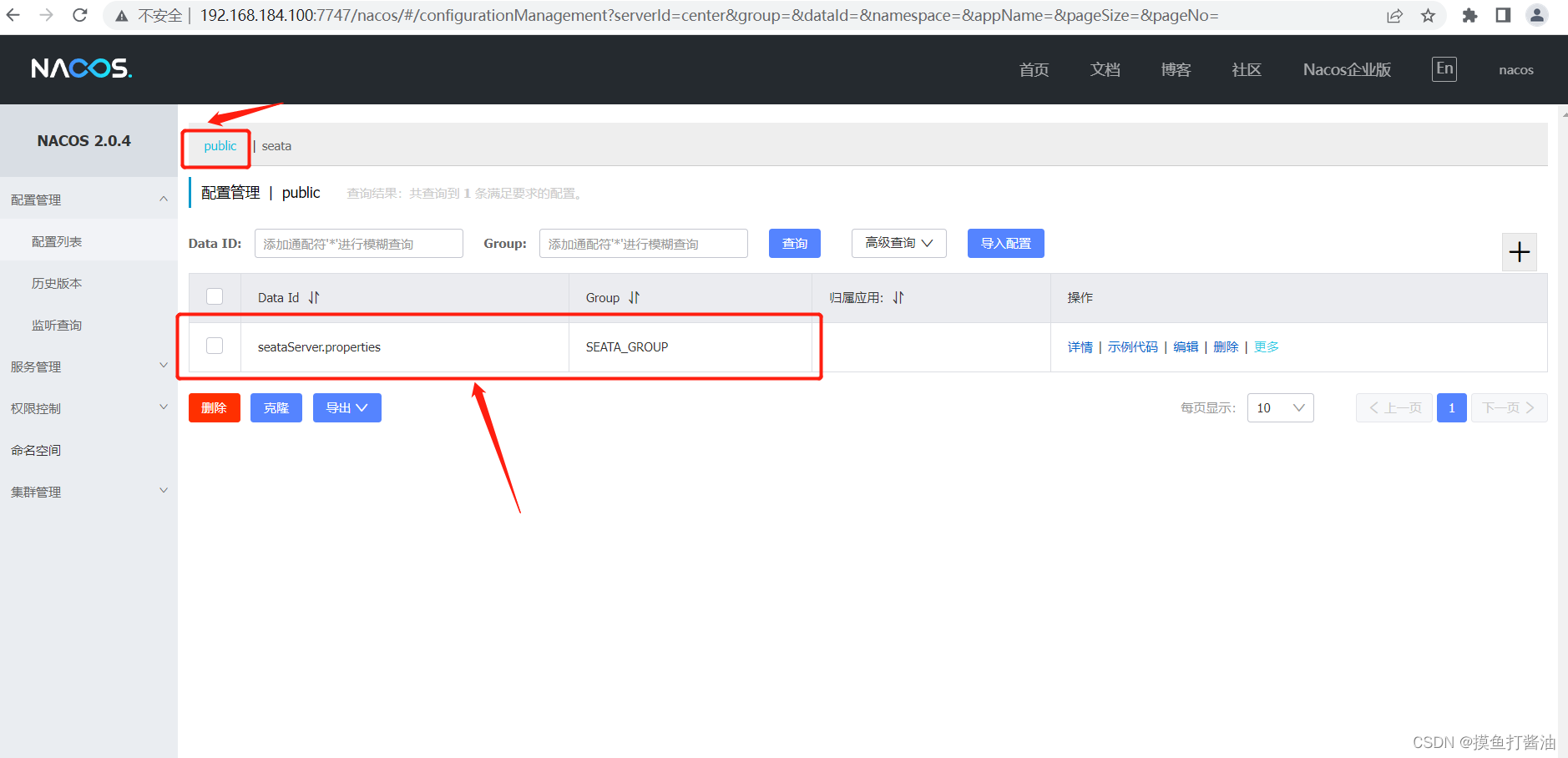Expand the 服务管理 sidebar menu
The image size is (1568, 758).
pyautogui.click(x=164, y=366)
